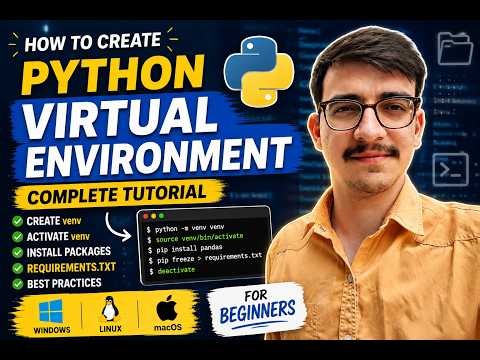Screen dimensions: 480x360
Task: Click the Python logo
Action: pyautogui.click(x=259, y=71)
